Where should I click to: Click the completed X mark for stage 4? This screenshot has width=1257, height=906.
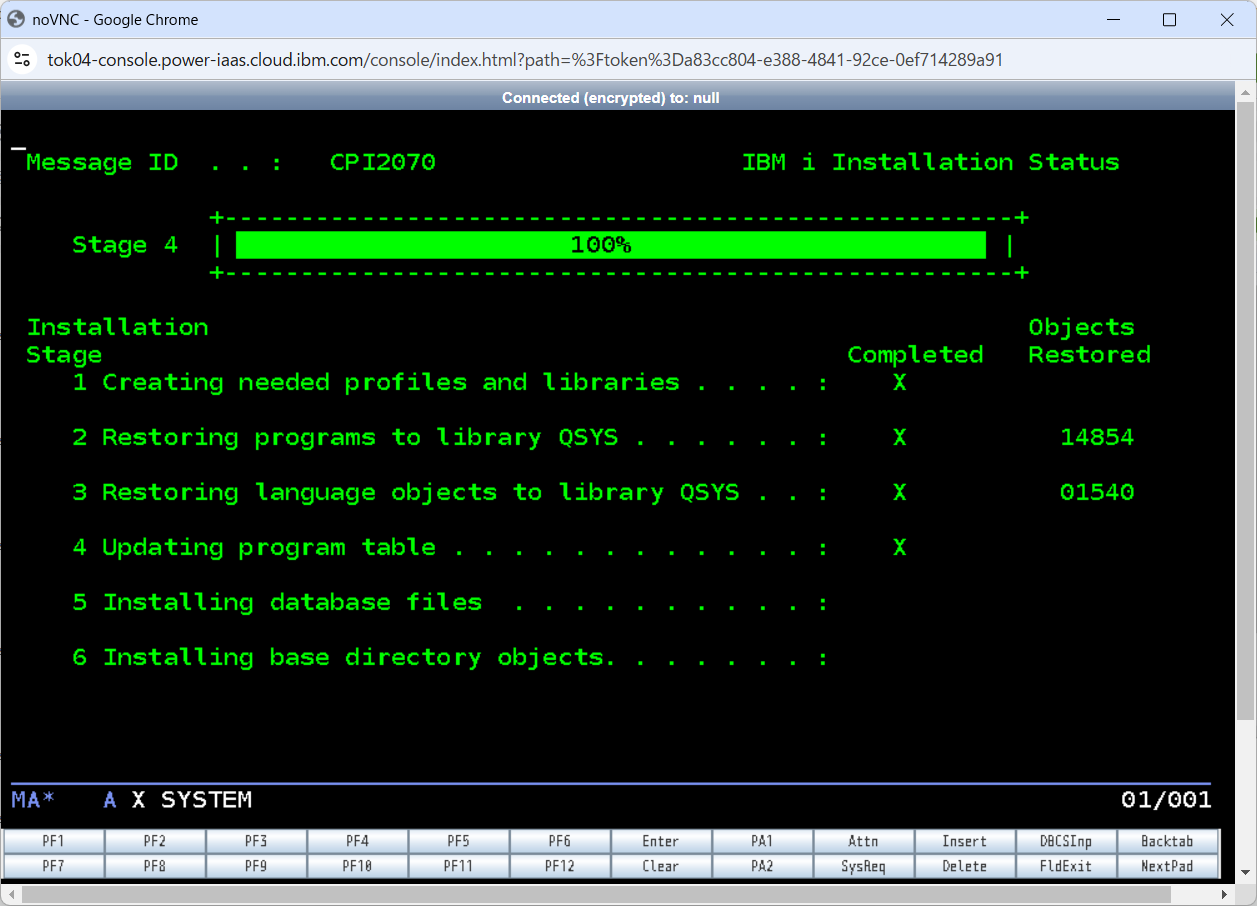tap(900, 547)
